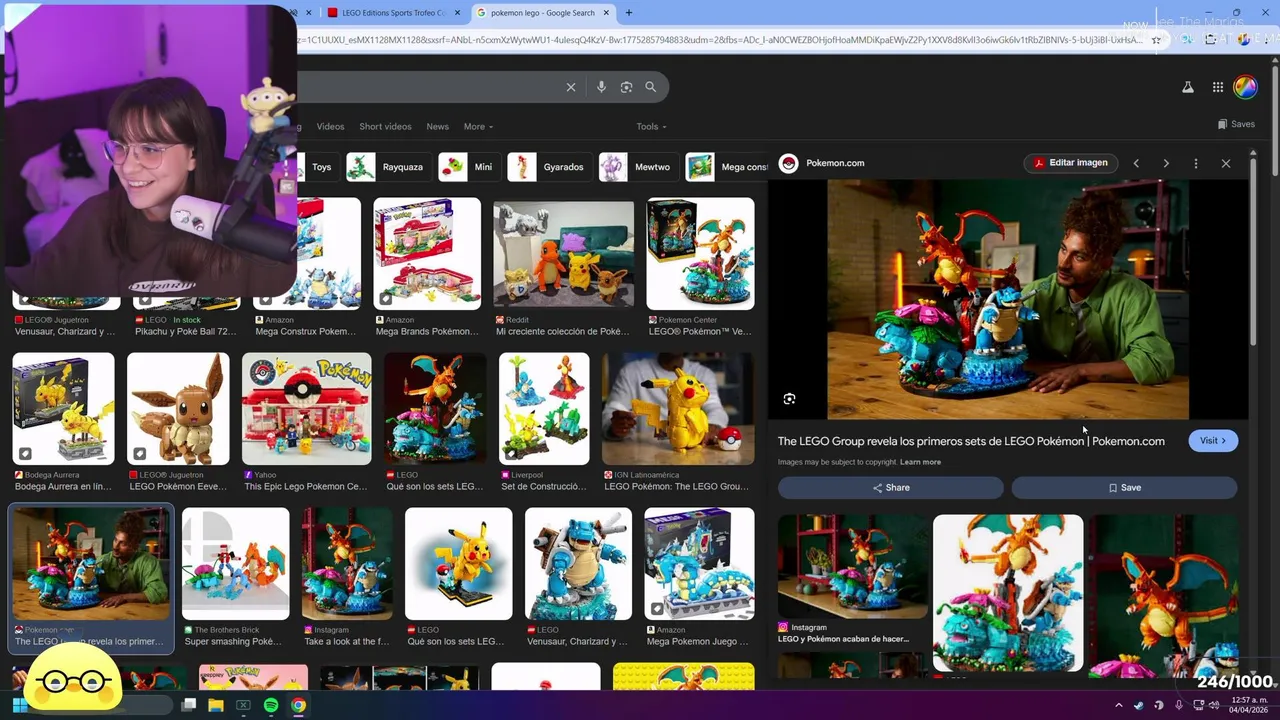Open the Saves collection link

coord(1236,124)
